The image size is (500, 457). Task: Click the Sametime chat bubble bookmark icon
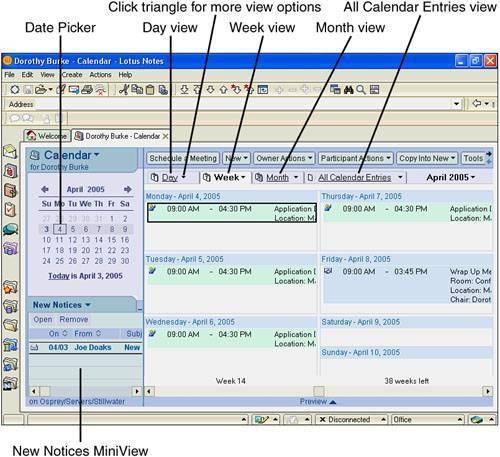pos(10,229)
